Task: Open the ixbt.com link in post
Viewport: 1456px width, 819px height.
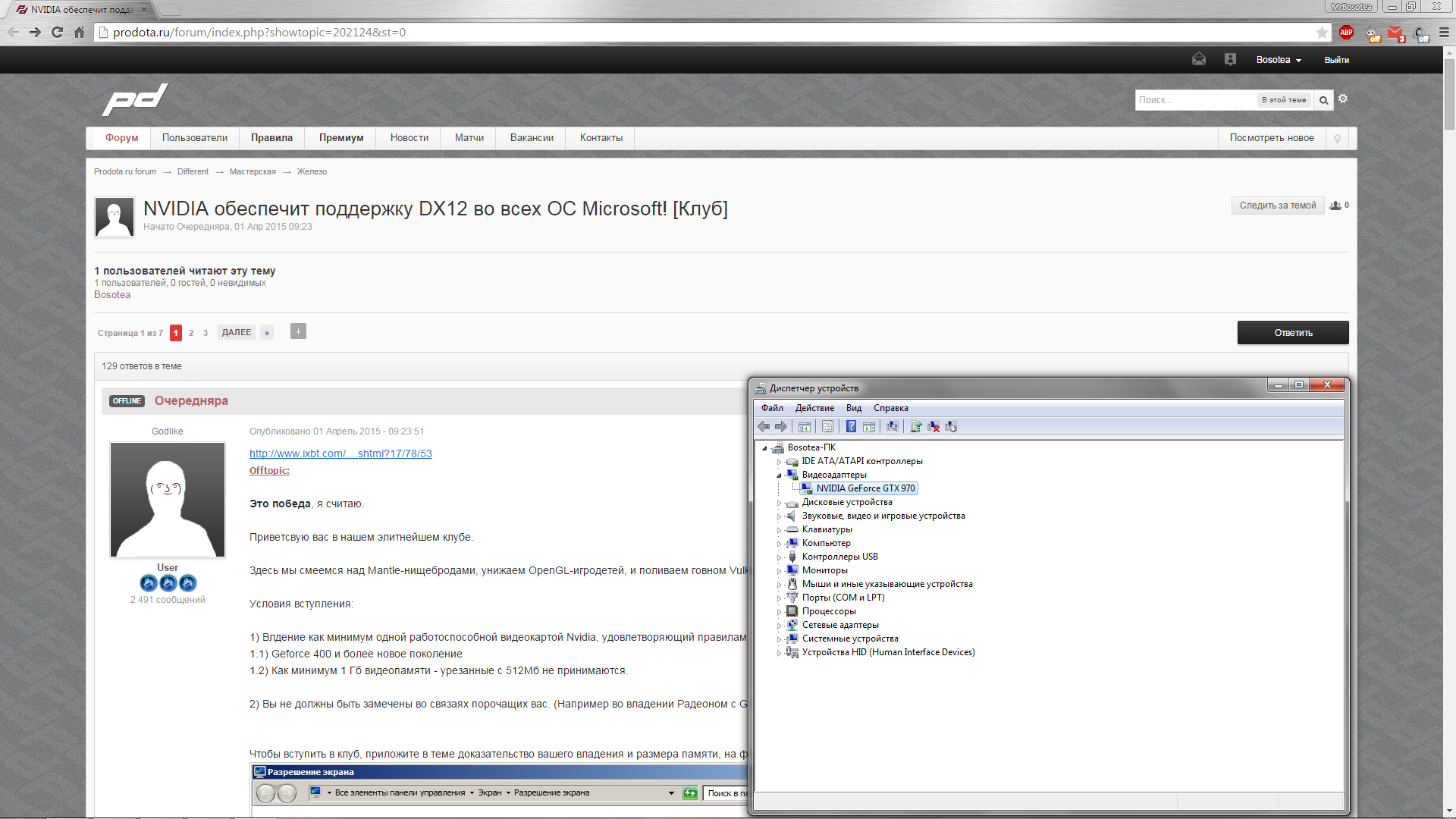Action: coord(340,453)
